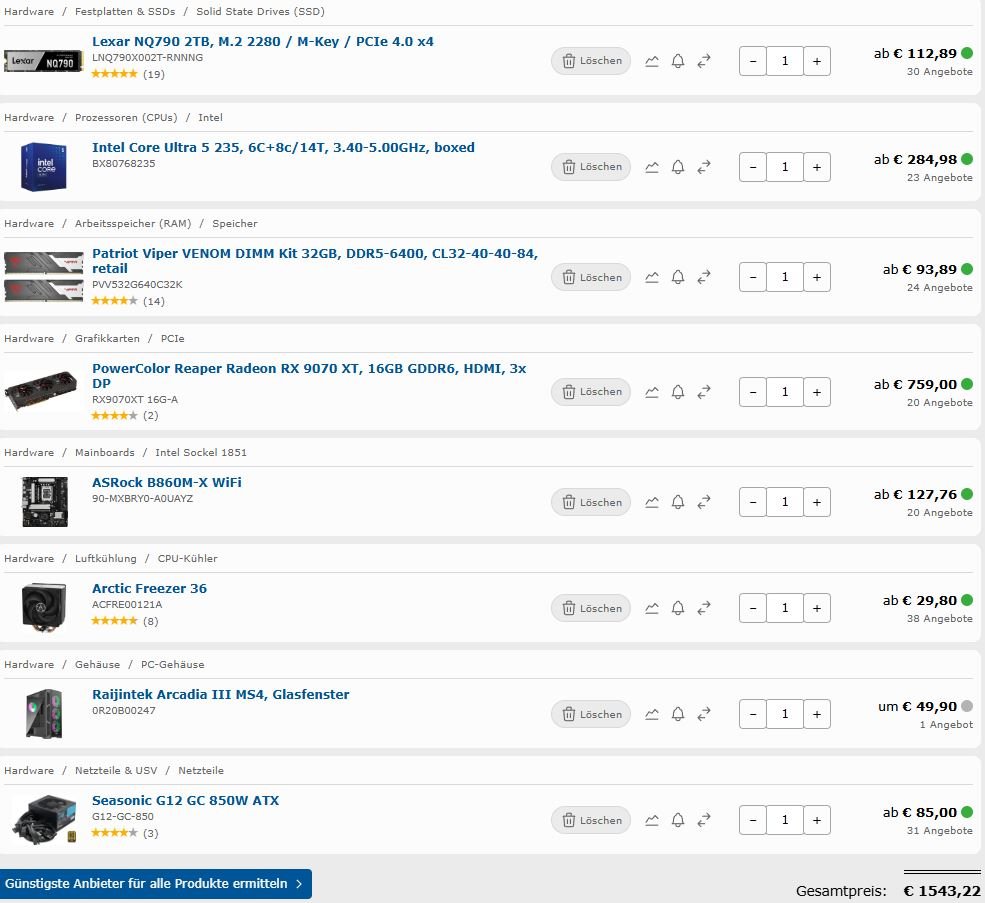Decrease quantity of Intel Core Ultra 5 235
Image resolution: width=985 pixels, height=903 pixels.
(753, 167)
